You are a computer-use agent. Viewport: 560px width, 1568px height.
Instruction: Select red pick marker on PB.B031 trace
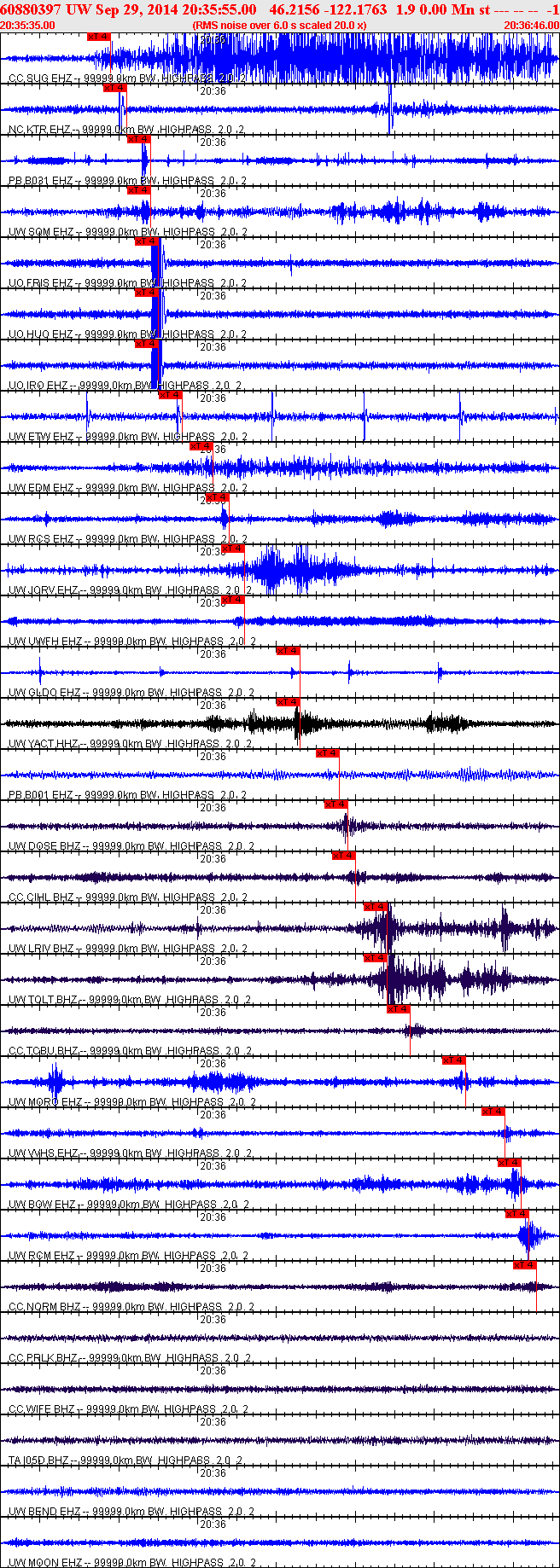click(138, 139)
